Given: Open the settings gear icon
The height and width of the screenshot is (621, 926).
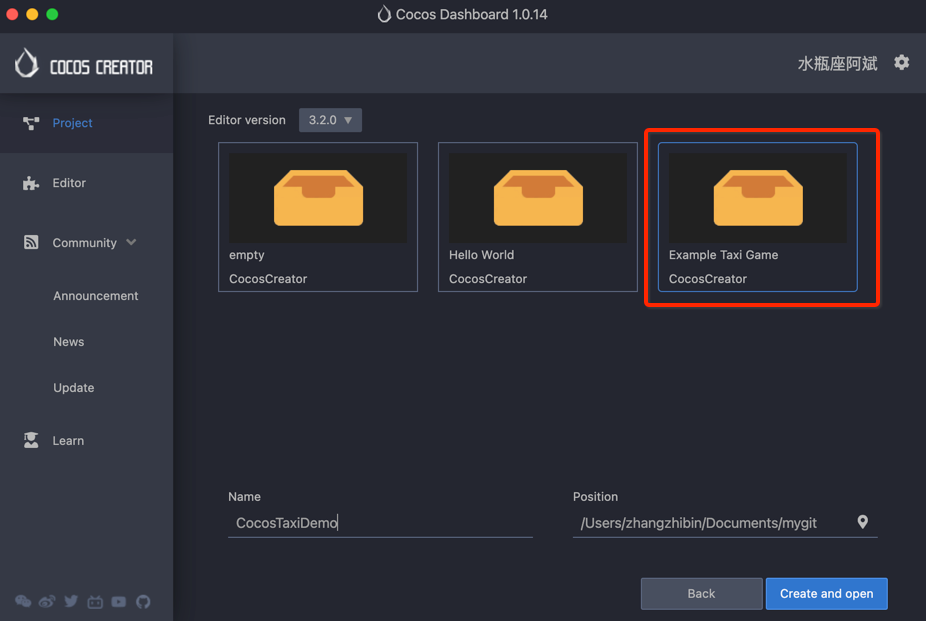Looking at the screenshot, I should 901,62.
